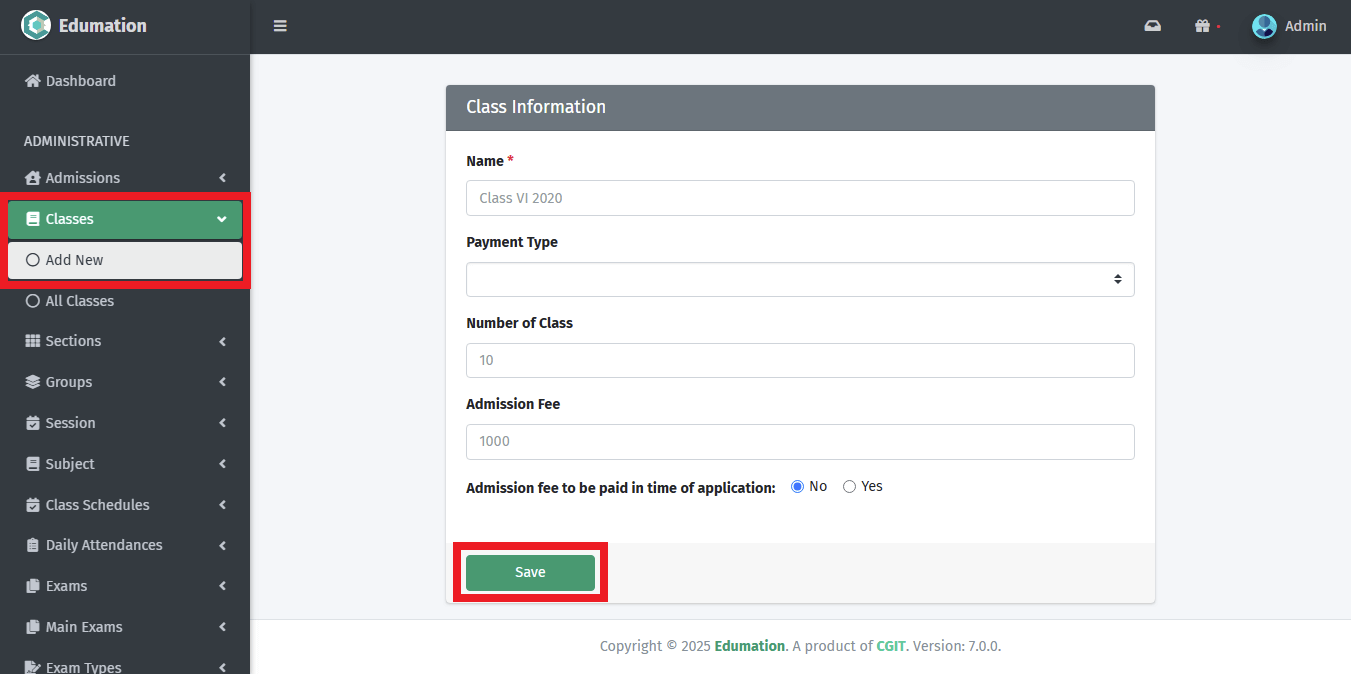Viewport: 1351px width, 674px height.
Task: Click the Edumation brand name in the header
Action: pos(102,26)
